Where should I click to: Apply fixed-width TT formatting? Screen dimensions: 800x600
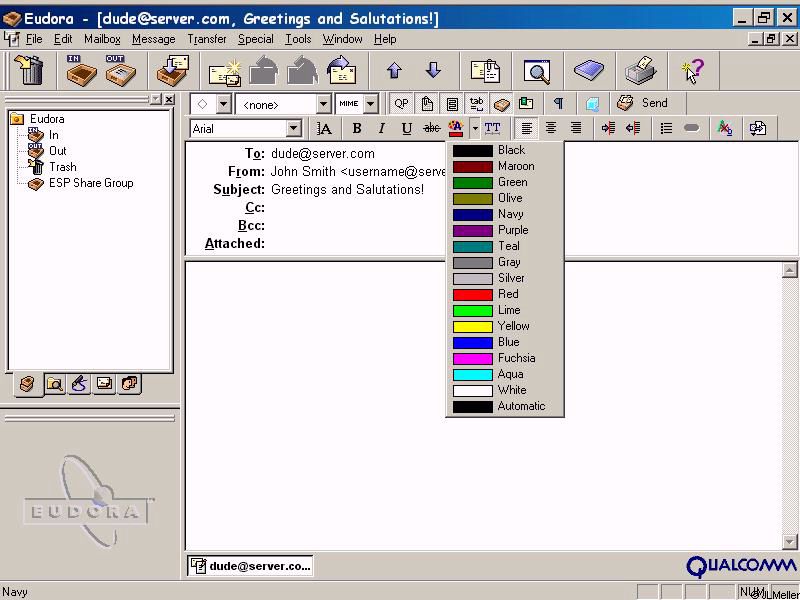click(492, 129)
